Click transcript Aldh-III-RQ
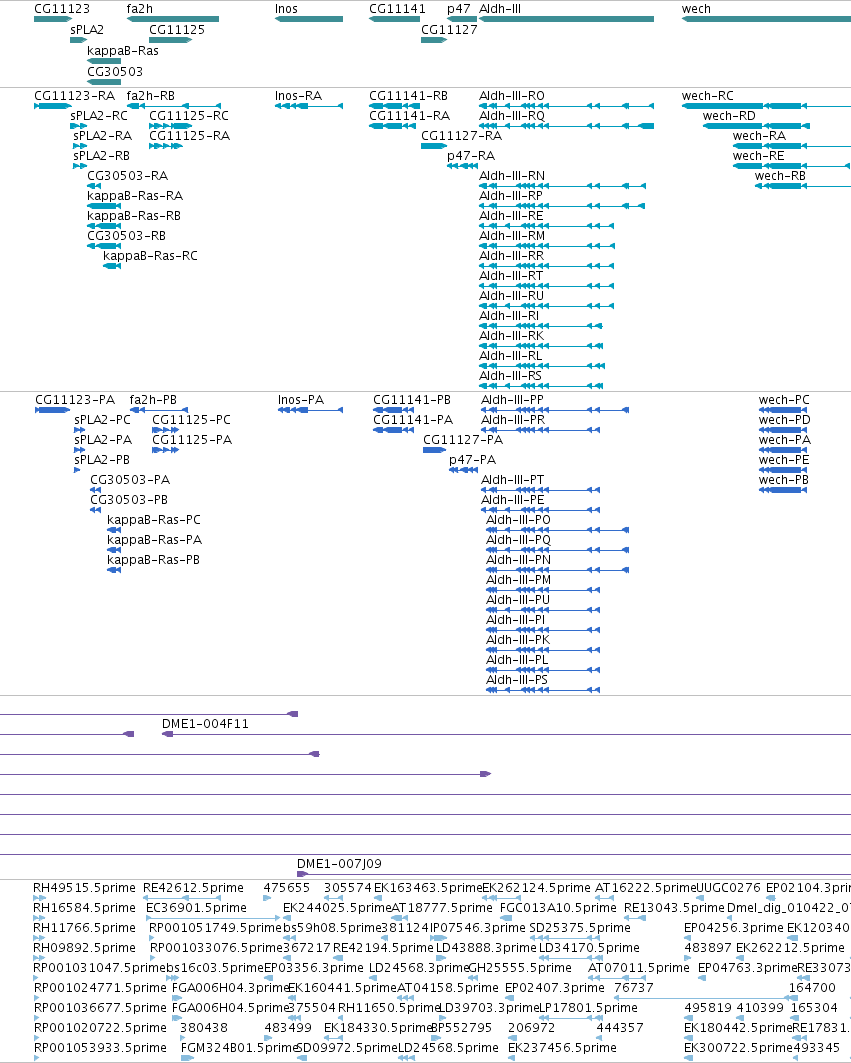The width and height of the screenshot is (851, 1063). pos(566,126)
